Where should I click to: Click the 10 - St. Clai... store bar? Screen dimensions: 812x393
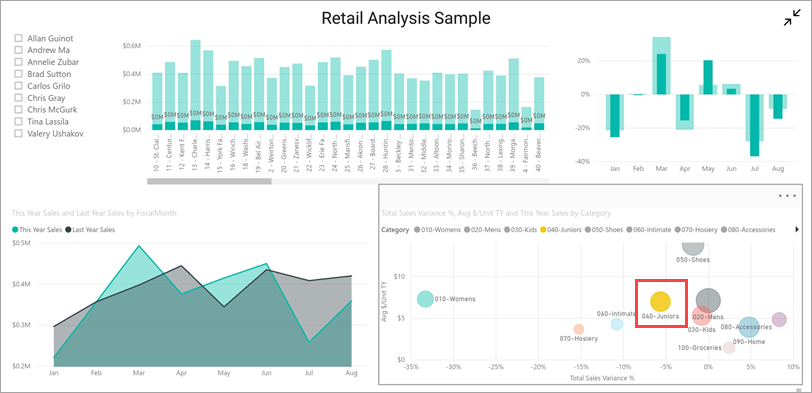click(157, 101)
